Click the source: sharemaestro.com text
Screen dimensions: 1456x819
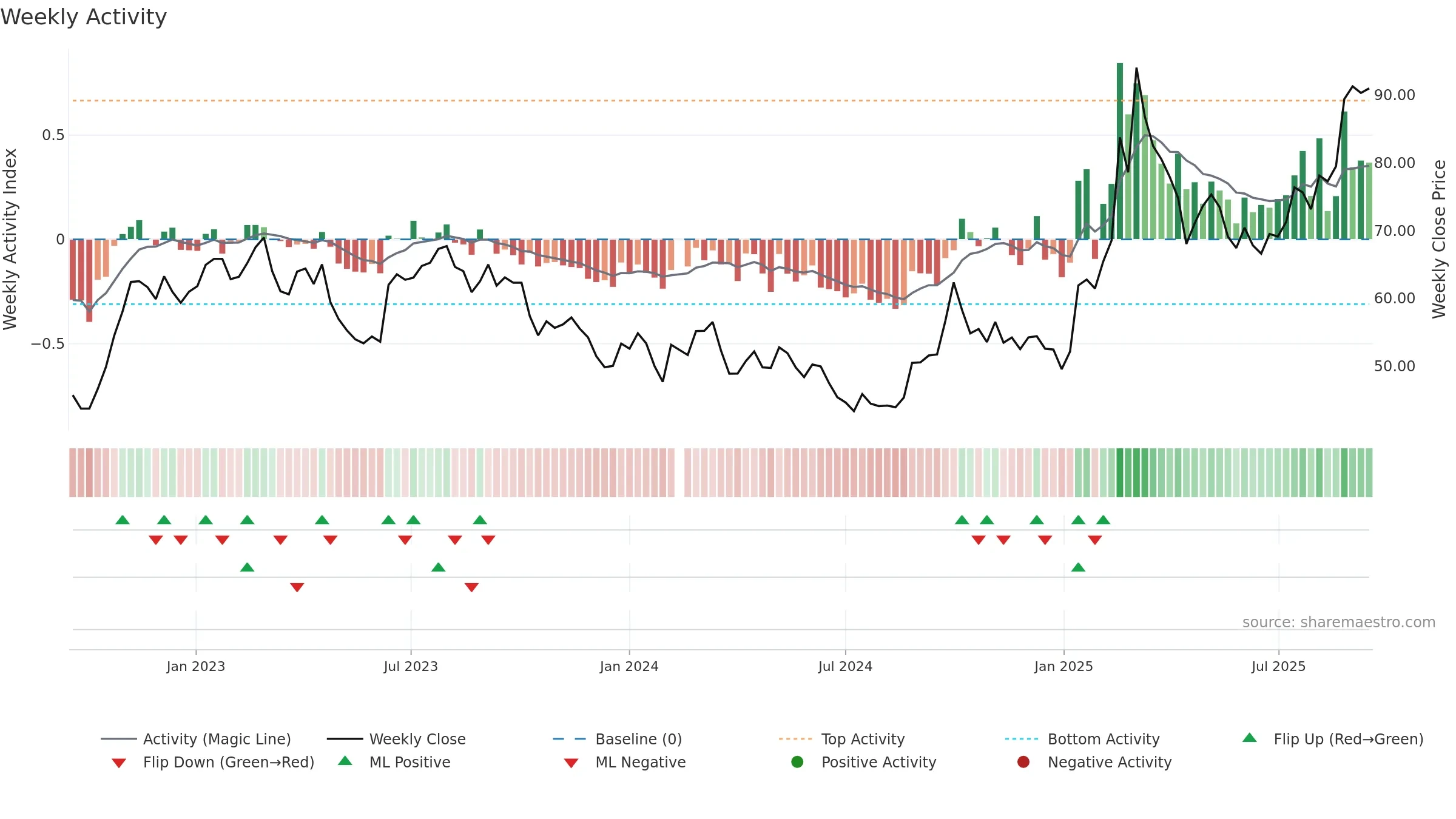1339,622
